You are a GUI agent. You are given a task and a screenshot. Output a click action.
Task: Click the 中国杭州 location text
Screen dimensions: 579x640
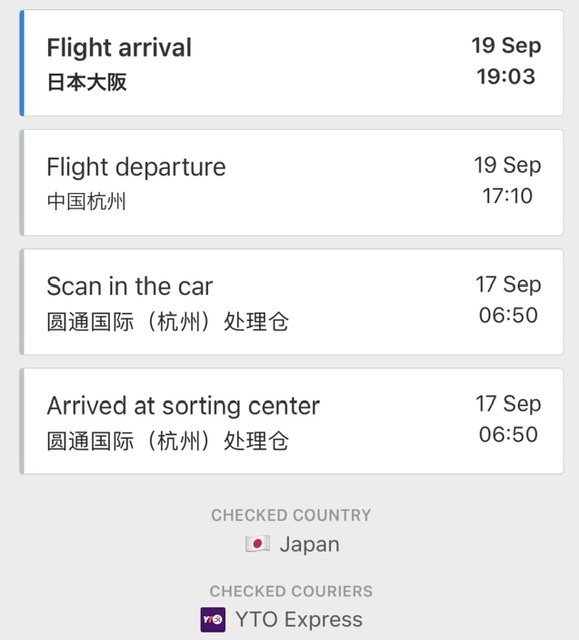tap(87, 201)
